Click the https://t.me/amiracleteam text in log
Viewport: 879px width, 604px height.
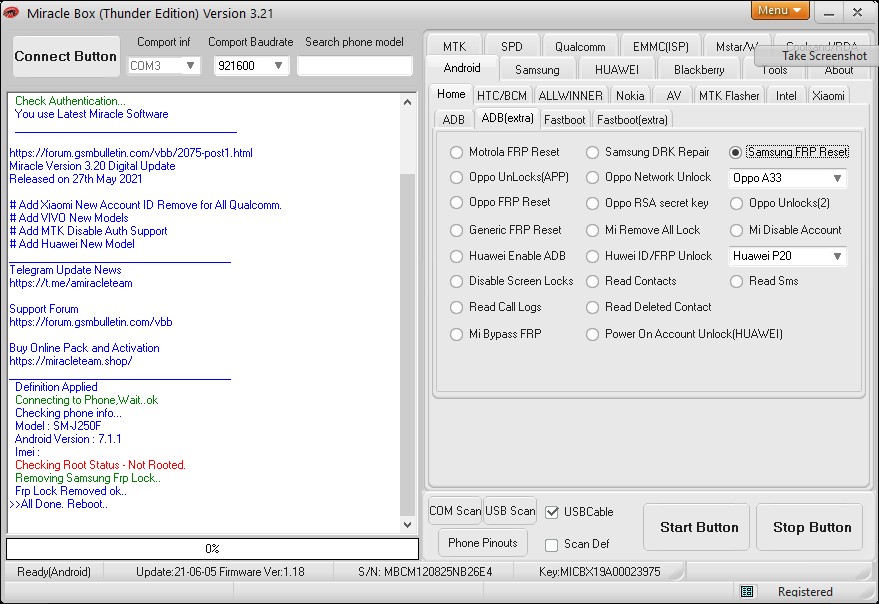tap(71, 283)
